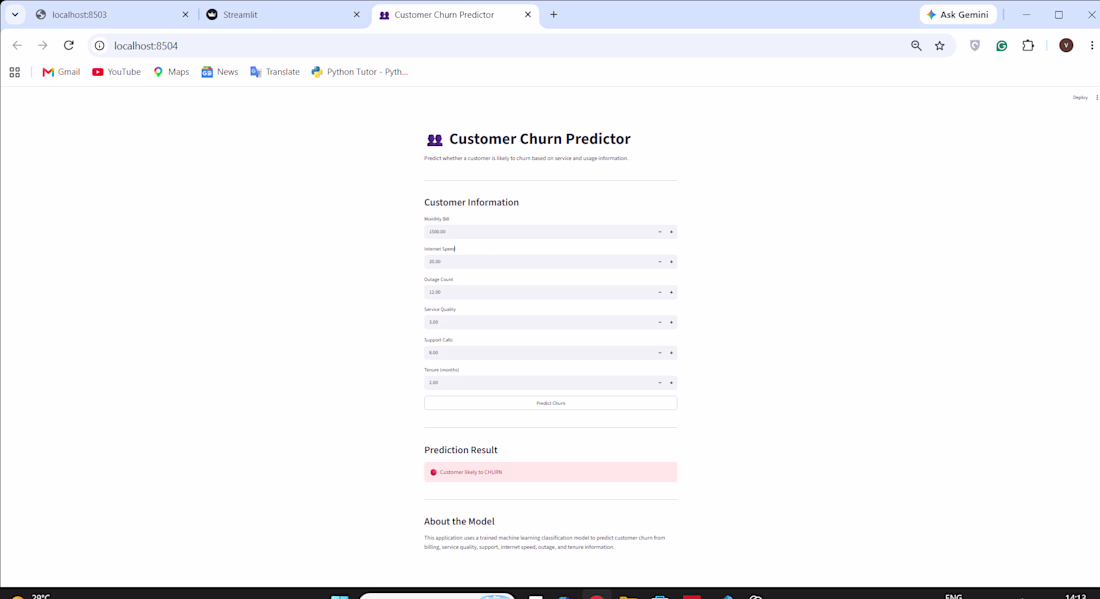Open the News bookmark
Screen dimensions: 1100x599
(x=220, y=72)
